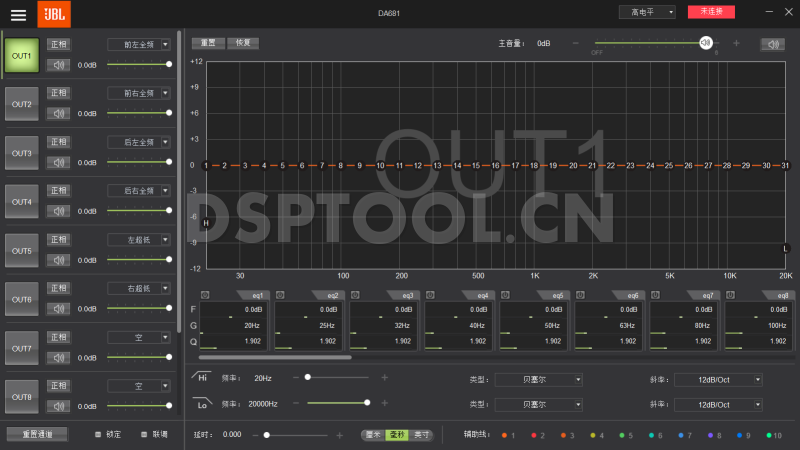Open the 高电平 input level dropdown

[647, 12]
